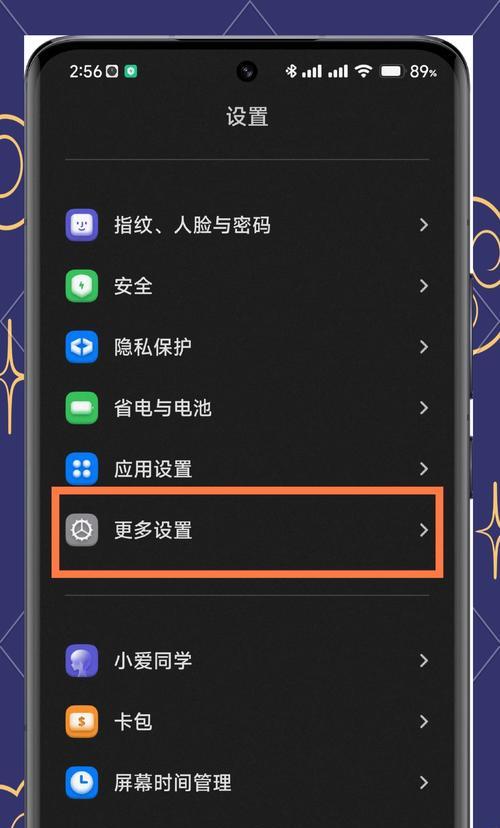Open the chevron next to 卡包
This screenshot has height=828, width=500.
[423, 721]
